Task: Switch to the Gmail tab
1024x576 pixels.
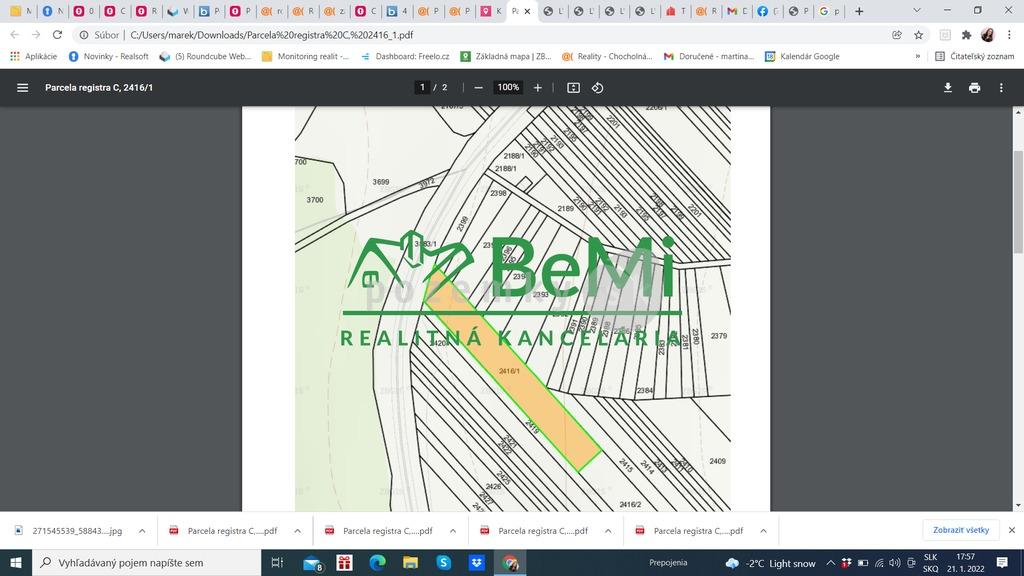Action: coord(737,11)
